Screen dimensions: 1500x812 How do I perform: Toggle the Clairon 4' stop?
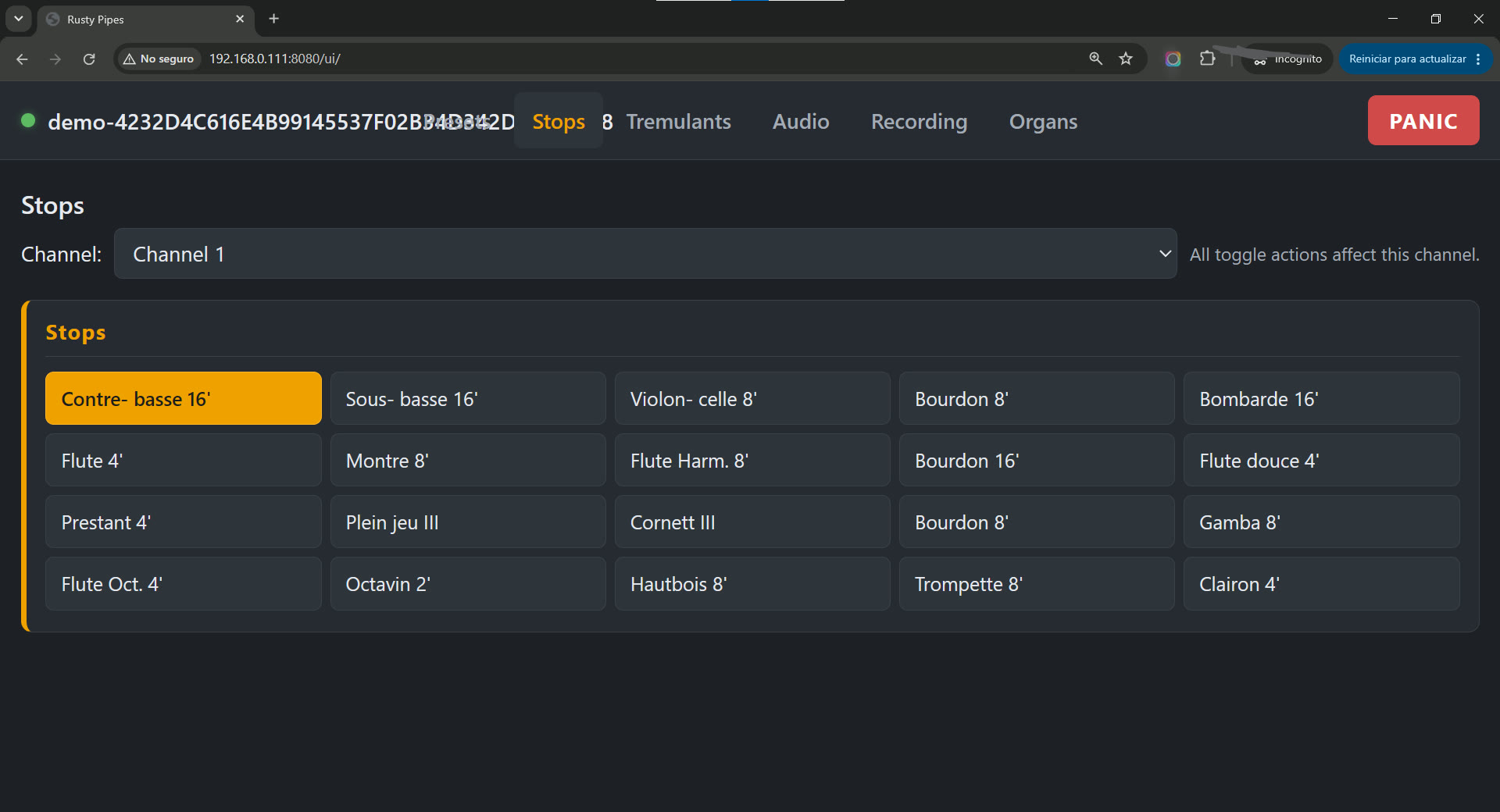click(1321, 583)
